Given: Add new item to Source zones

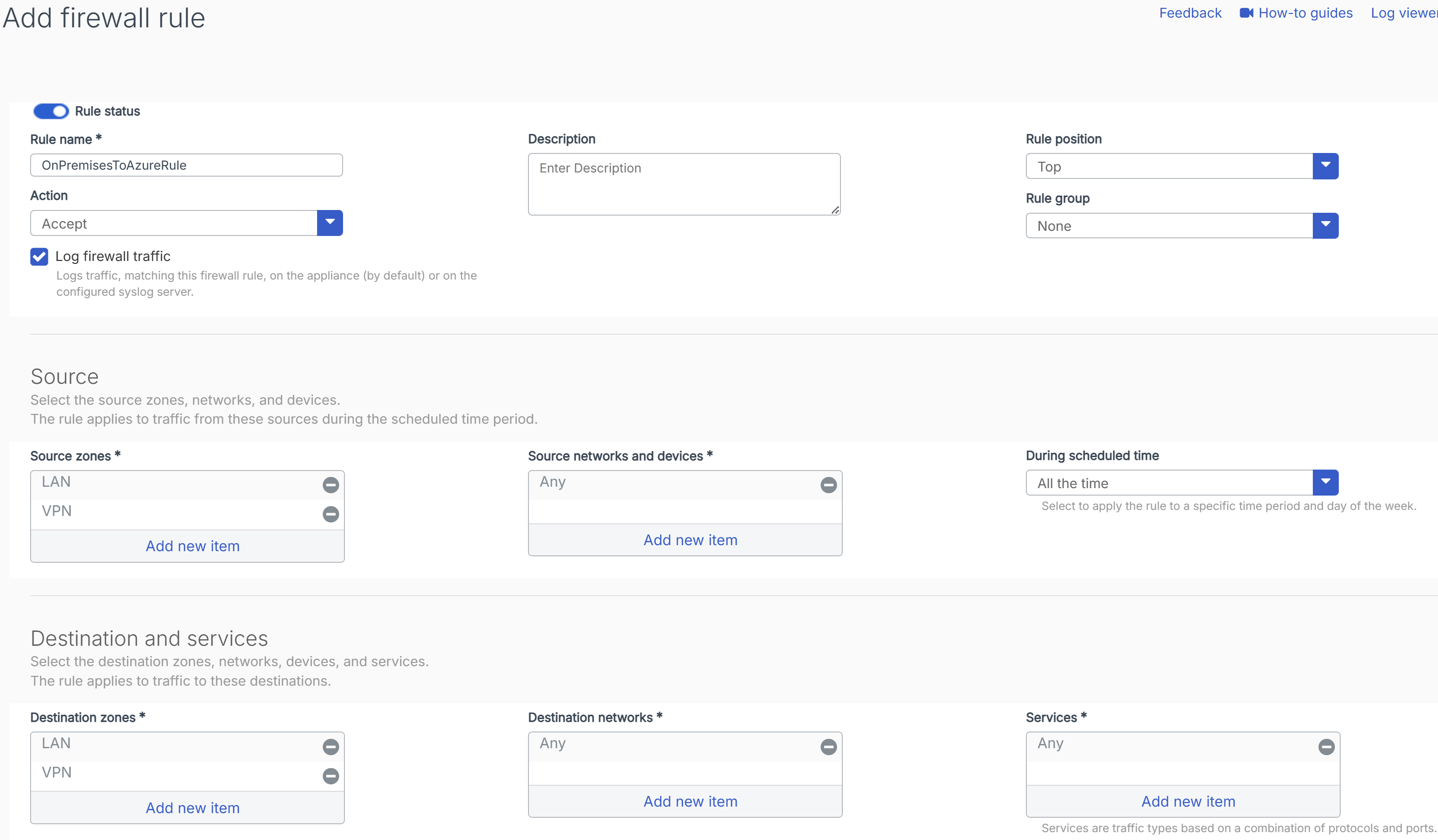Looking at the screenshot, I should click(192, 546).
